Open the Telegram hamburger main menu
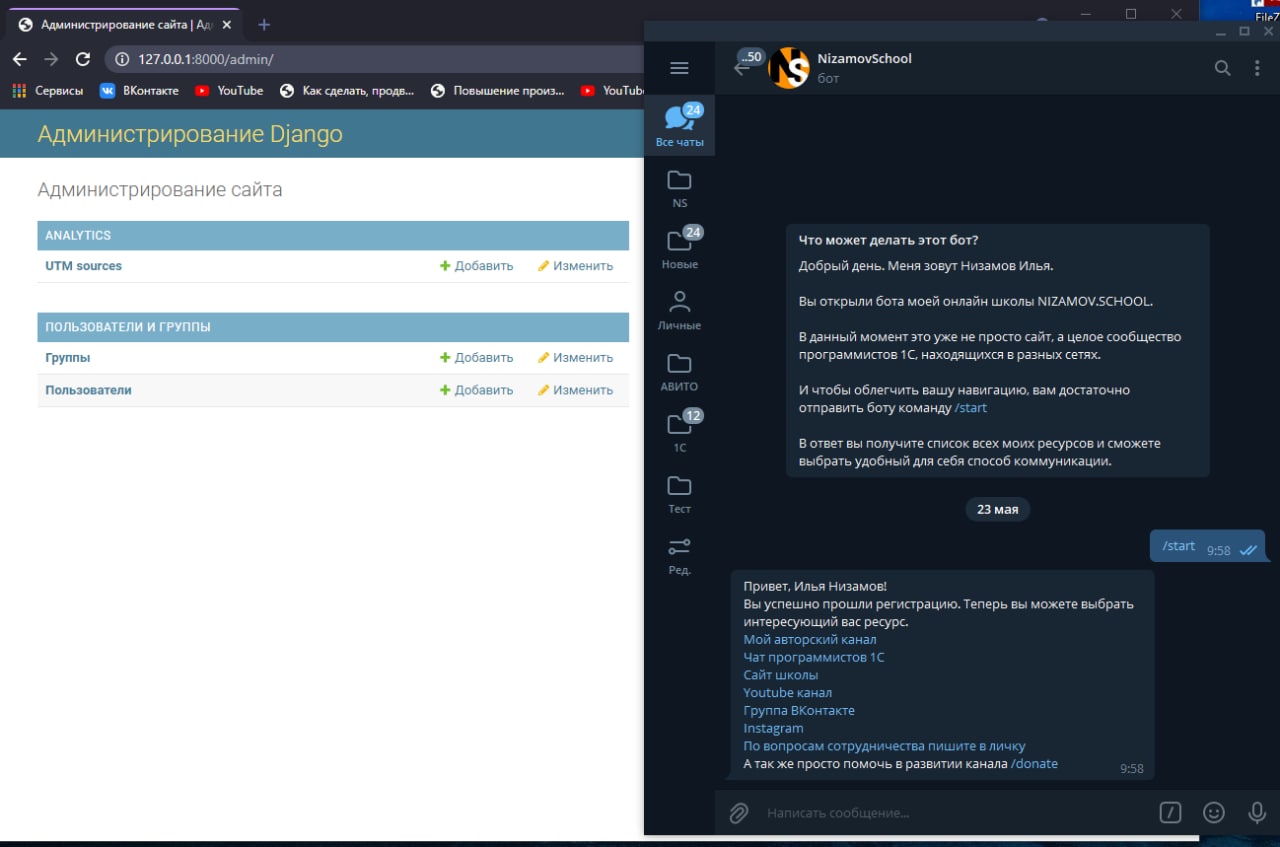1280x847 pixels. pyautogui.click(x=679, y=68)
